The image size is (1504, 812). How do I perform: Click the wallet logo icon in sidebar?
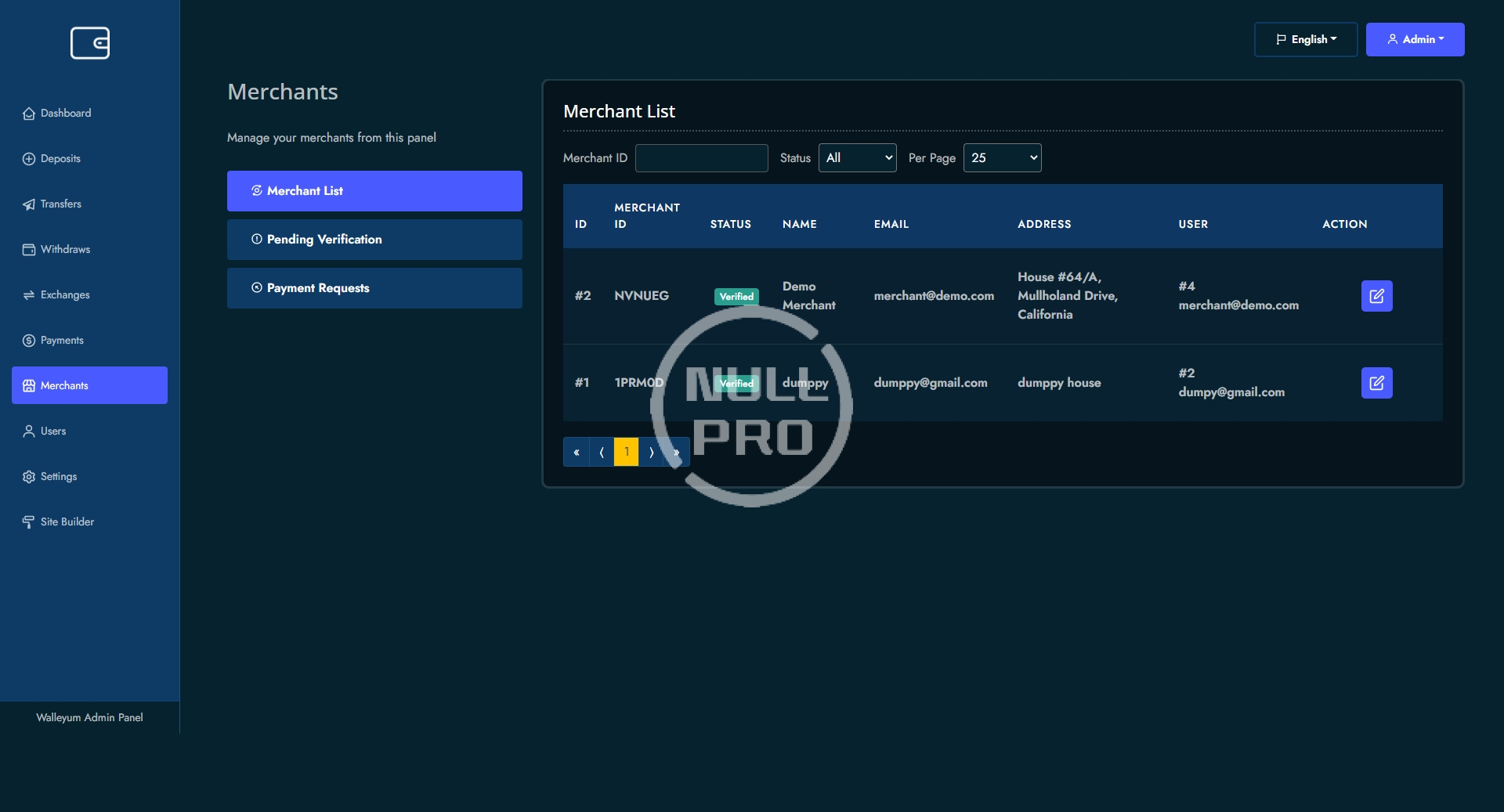pos(90,43)
